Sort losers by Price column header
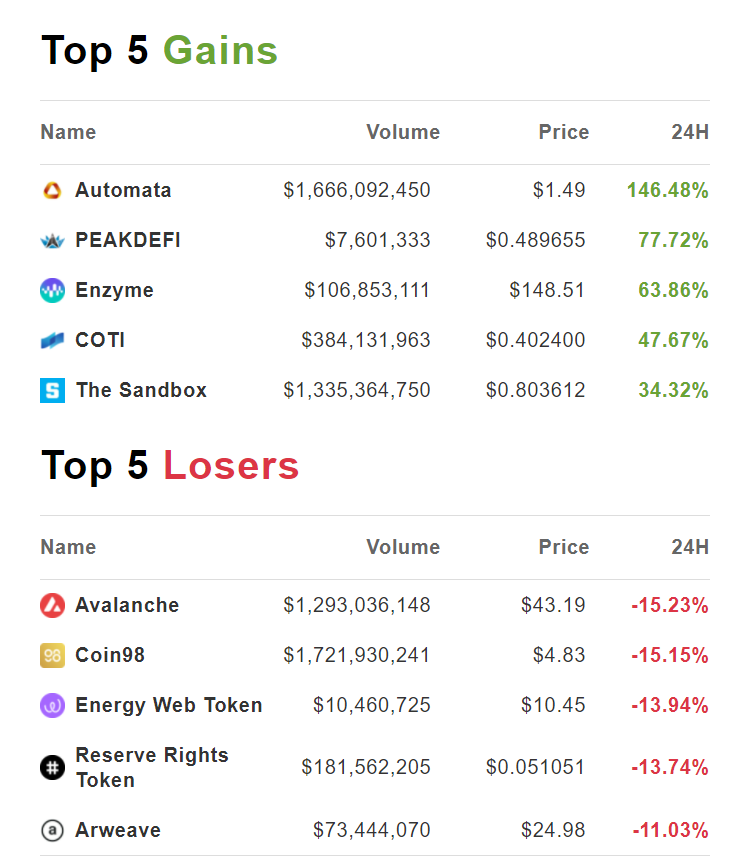 tap(563, 547)
